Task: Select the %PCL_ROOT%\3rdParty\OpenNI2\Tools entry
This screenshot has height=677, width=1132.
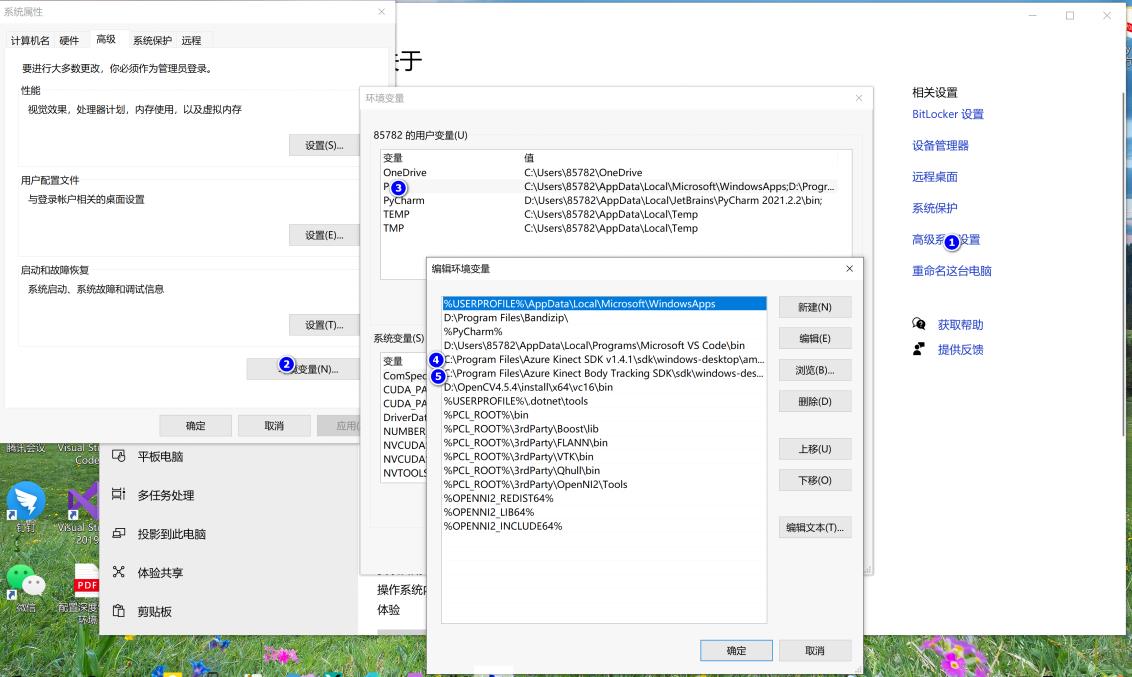Action: pos(604,484)
